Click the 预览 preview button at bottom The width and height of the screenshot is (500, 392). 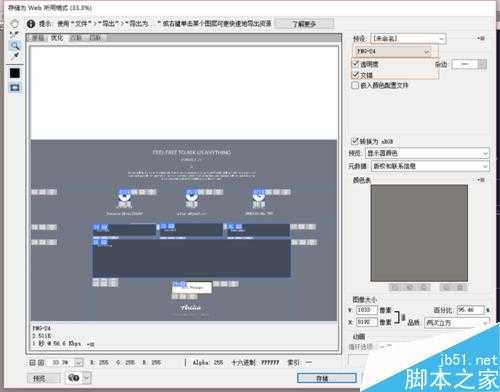pos(44,378)
